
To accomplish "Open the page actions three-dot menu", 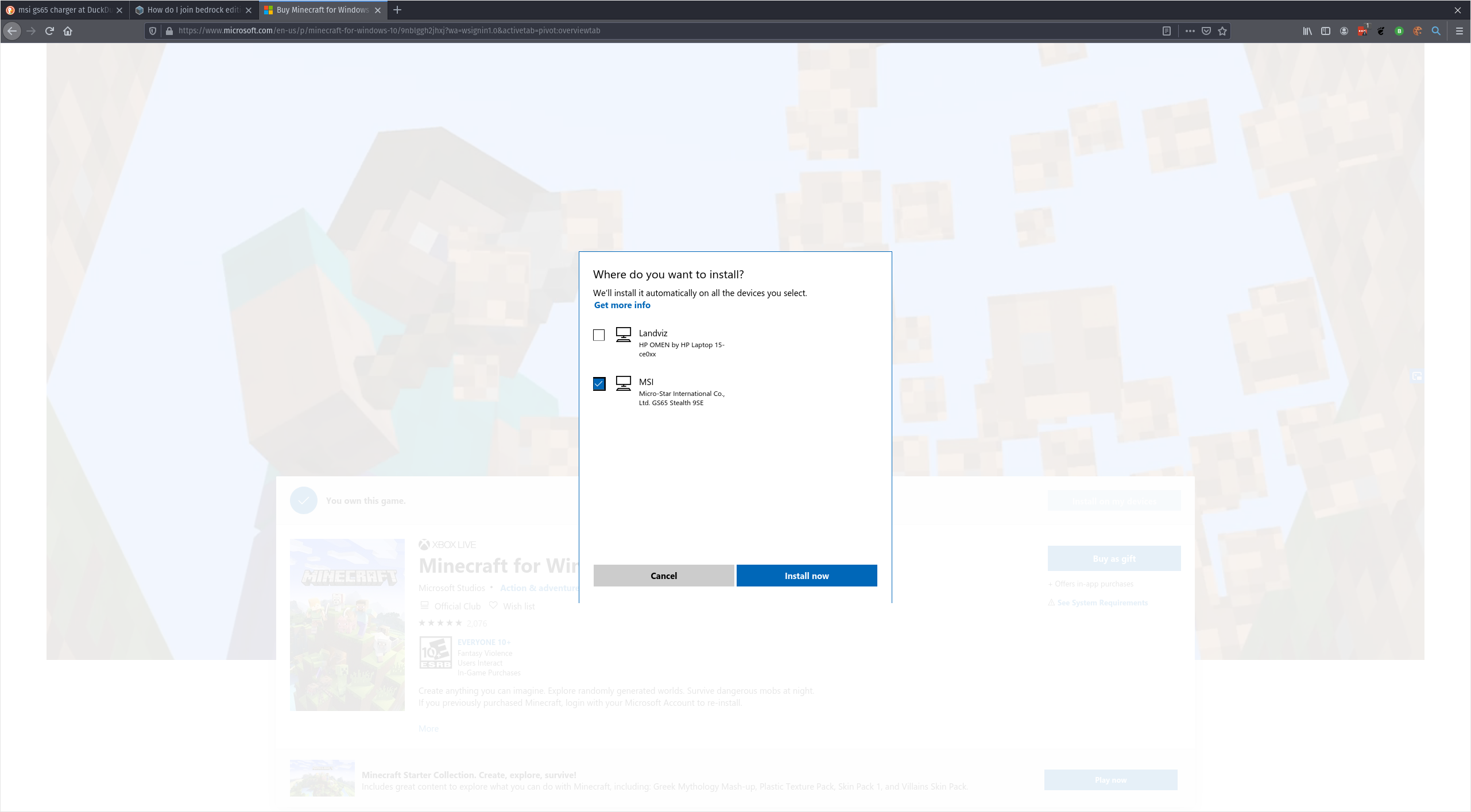I will (x=1190, y=31).
